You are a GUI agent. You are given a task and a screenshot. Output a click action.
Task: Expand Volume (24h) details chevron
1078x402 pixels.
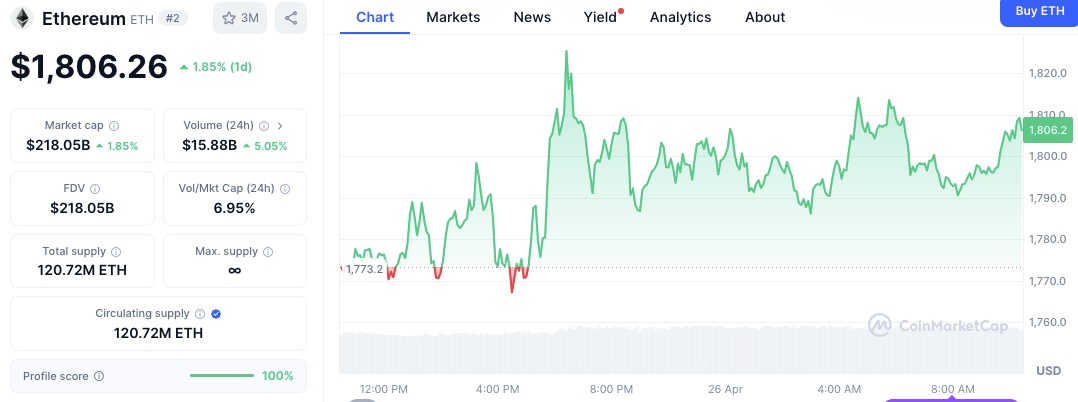[x=280, y=126]
